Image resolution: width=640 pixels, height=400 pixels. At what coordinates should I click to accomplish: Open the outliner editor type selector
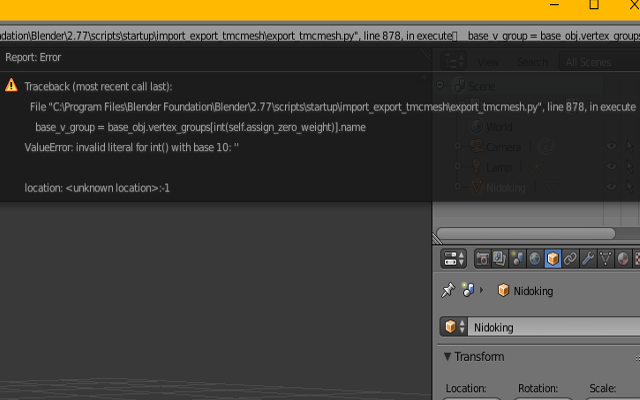pyautogui.click(x=453, y=62)
